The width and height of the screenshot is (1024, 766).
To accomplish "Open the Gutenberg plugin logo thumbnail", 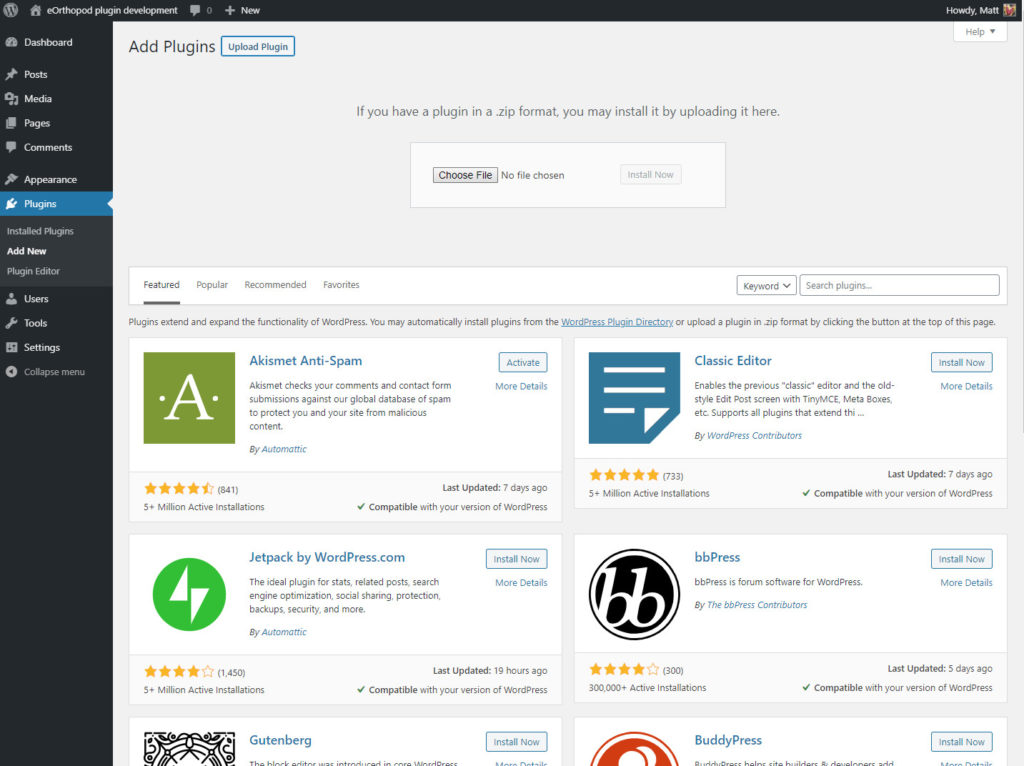I will 189,748.
